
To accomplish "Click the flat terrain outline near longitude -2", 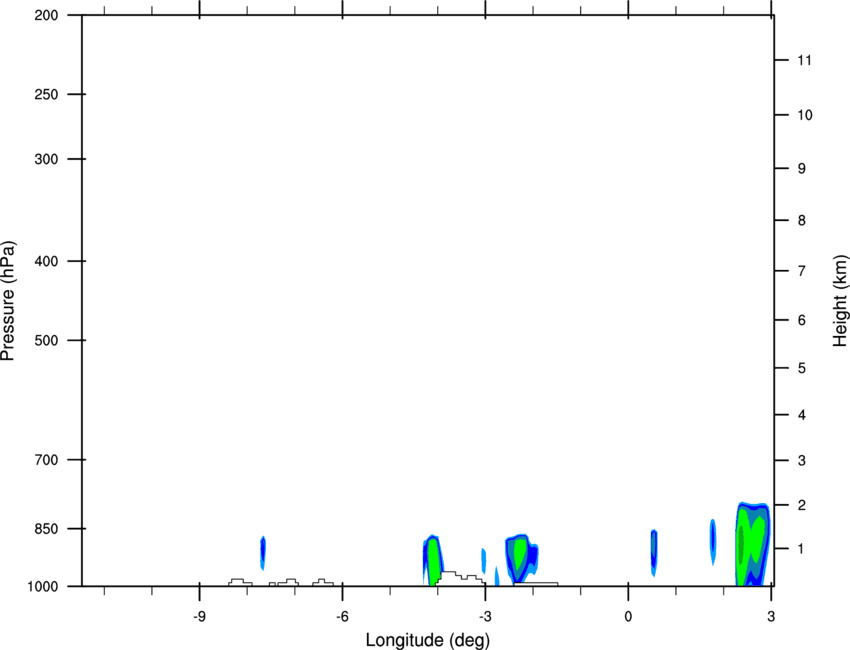I will tap(536, 584).
